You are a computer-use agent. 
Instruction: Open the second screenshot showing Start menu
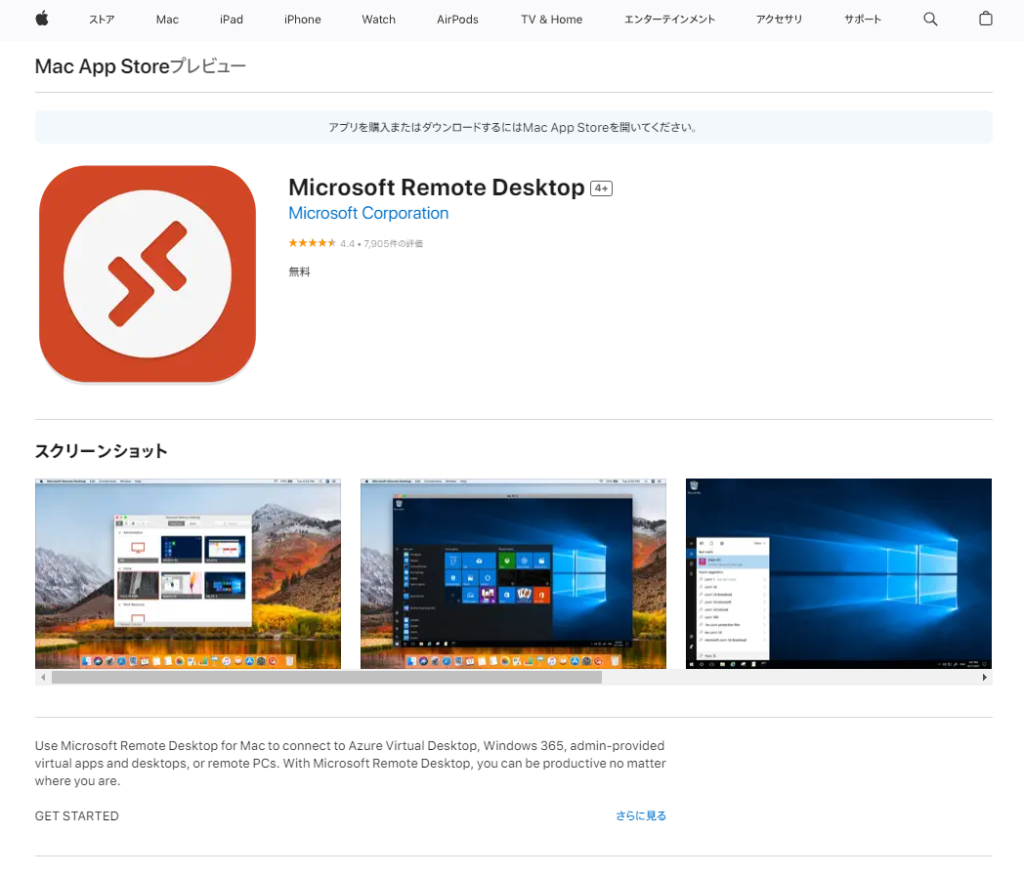click(513, 574)
